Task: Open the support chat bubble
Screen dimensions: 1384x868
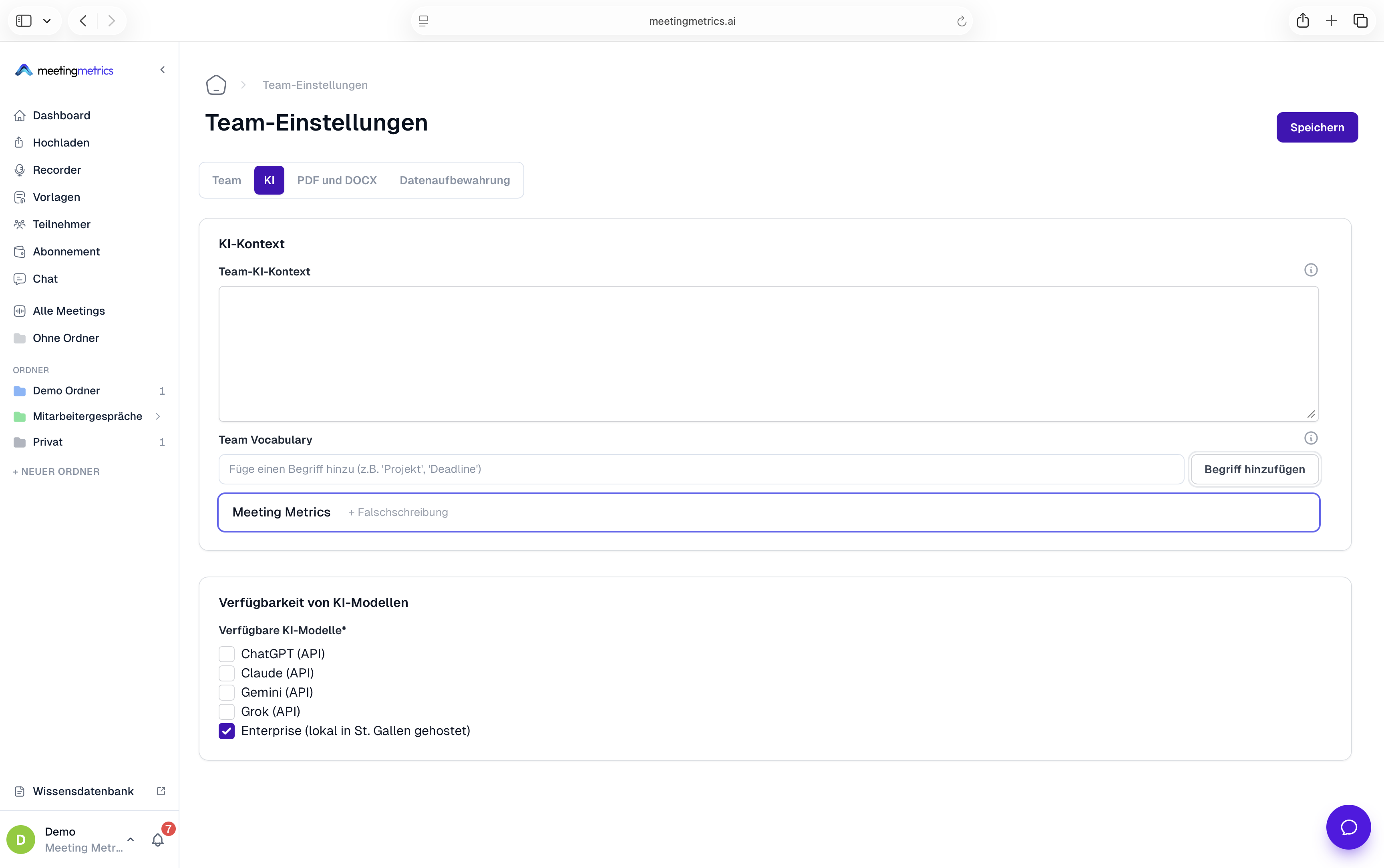Action: coord(1348,827)
